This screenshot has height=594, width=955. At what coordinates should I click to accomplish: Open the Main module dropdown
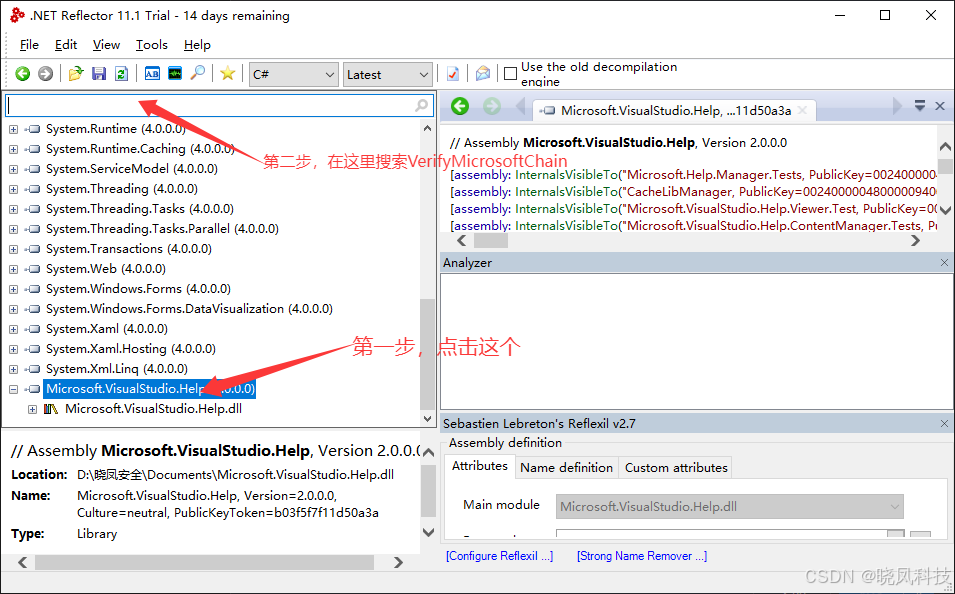click(730, 506)
